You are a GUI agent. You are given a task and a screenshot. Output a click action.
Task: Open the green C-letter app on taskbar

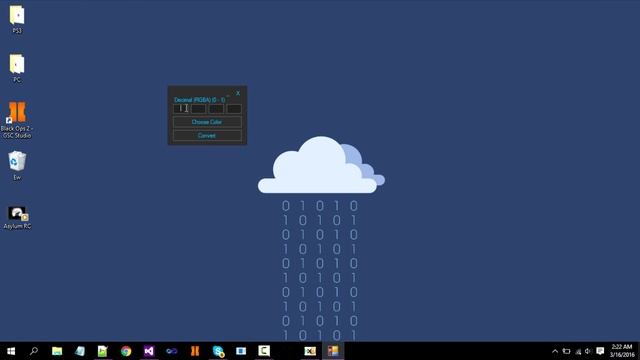(x=264, y=351)
